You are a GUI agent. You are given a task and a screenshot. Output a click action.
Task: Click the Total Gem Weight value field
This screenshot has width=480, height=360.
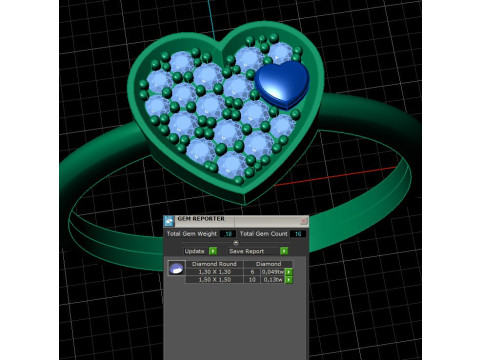click(227, 234)
